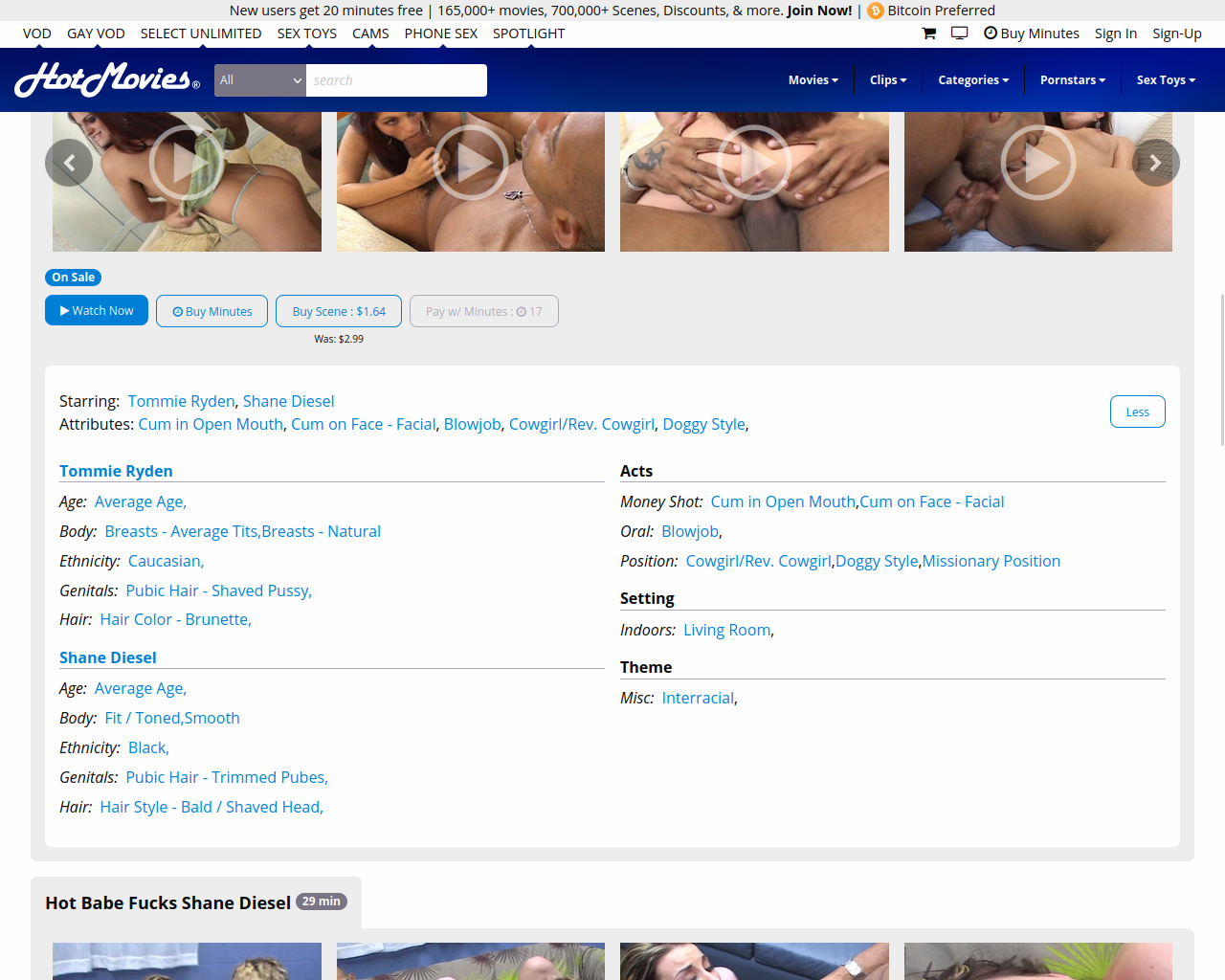Open Tommie Ryden in Starring line
Screen dimensions: 1225x980
tap(182, 401)
